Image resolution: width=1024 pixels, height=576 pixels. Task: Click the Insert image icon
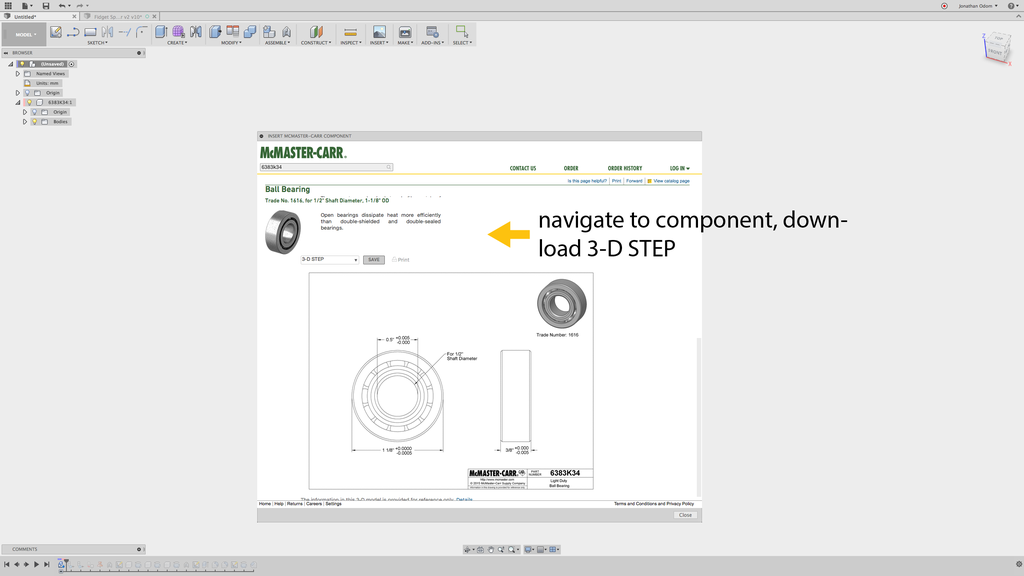point(379,31)
